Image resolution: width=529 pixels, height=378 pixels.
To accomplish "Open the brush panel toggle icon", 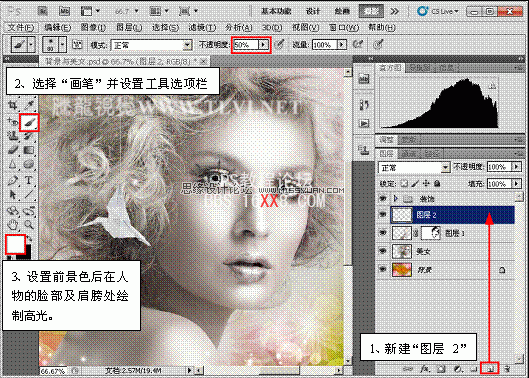I will [78, 45].
